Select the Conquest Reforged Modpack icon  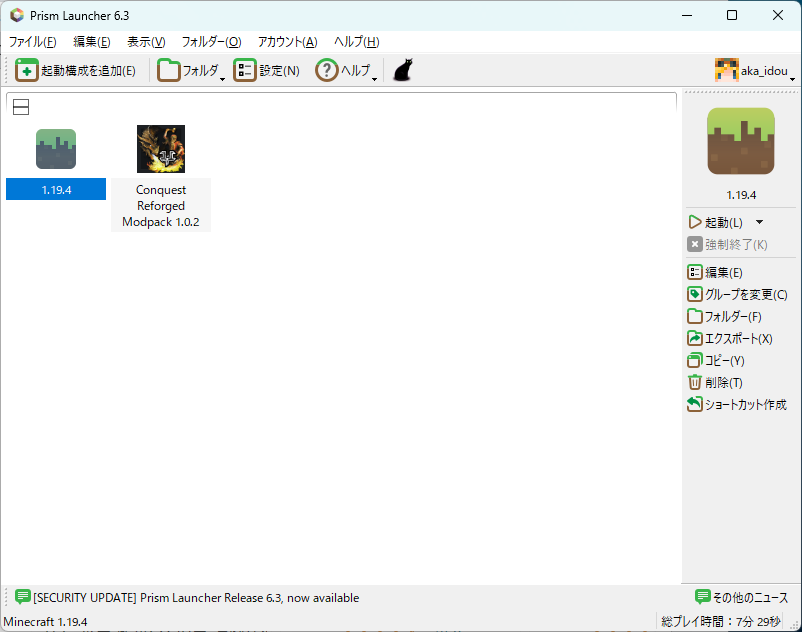tap(161, 149)
